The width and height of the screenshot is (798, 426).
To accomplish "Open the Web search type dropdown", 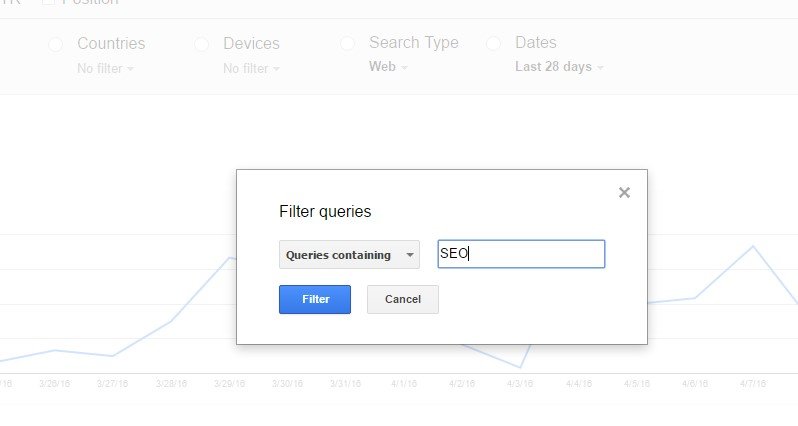I will (x=388, y=67).
